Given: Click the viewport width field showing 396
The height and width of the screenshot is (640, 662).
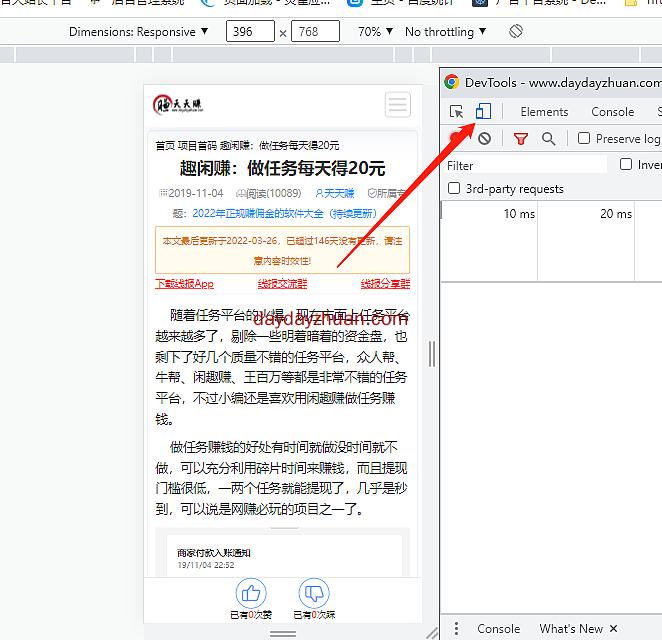Looking at the screenshot, I should [x=250, y=31].
